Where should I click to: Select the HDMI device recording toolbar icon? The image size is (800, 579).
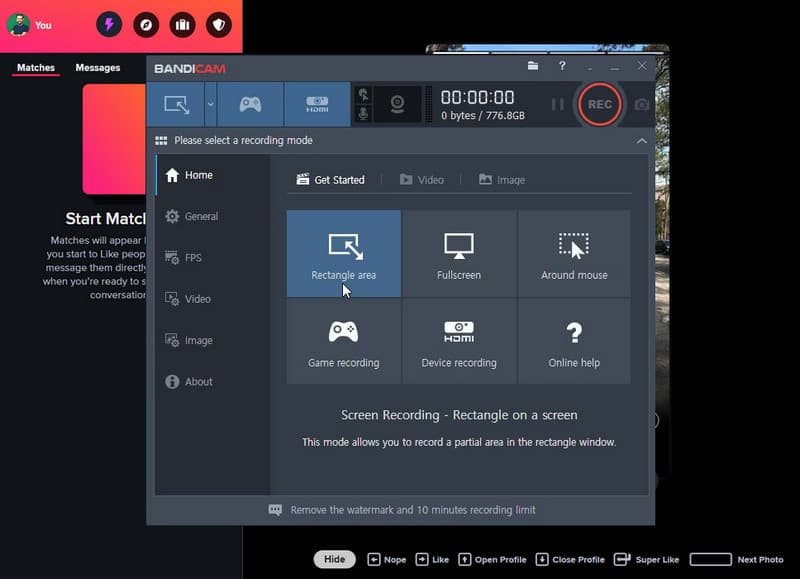coord(317,104)
